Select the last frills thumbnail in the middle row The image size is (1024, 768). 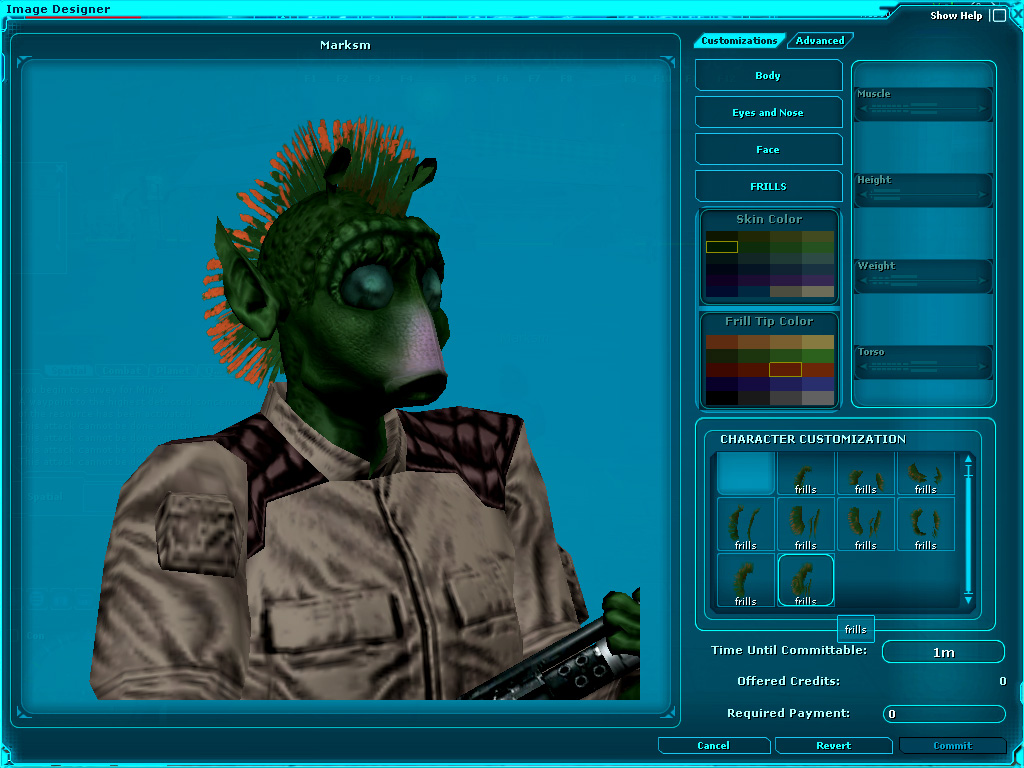(x=925, y=524)
